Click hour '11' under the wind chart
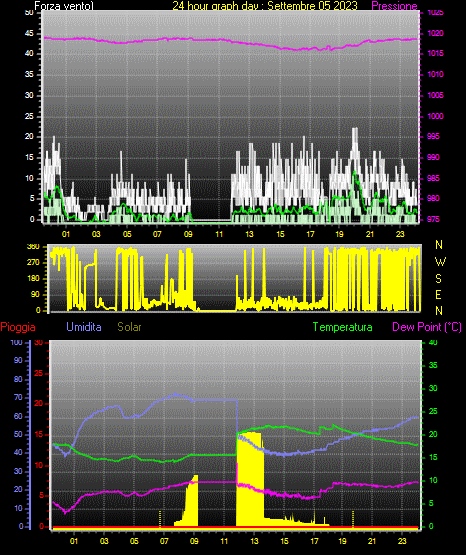 219,234
